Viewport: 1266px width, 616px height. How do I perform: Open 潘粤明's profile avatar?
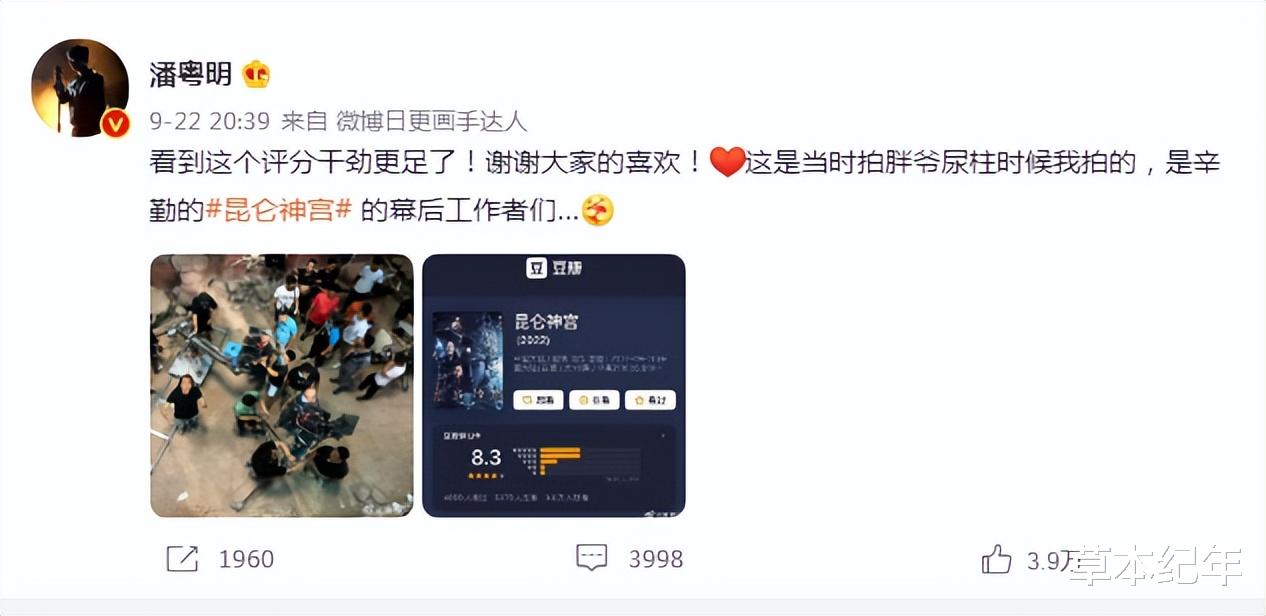80,88
